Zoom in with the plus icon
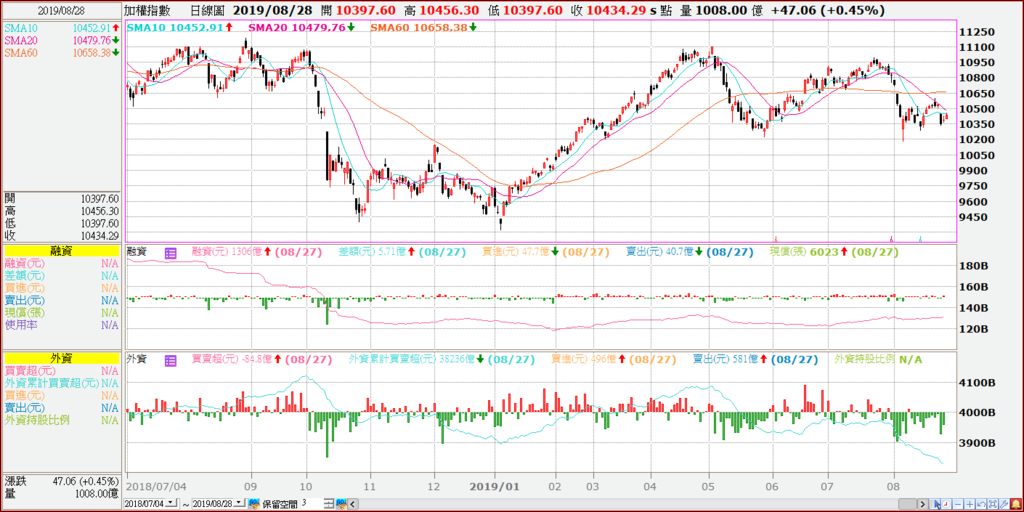This screenshot has height=512, width=1024. click(x=970, y=504)
